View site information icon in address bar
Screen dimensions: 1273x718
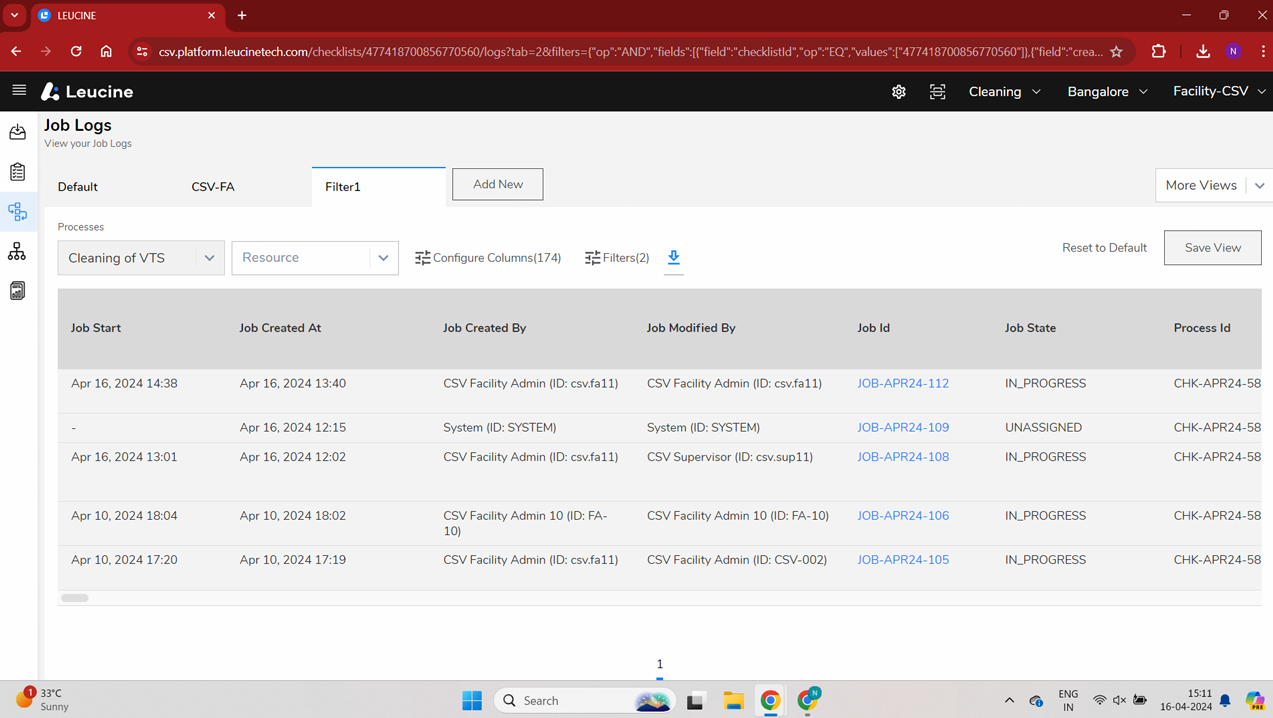[142, 51]
